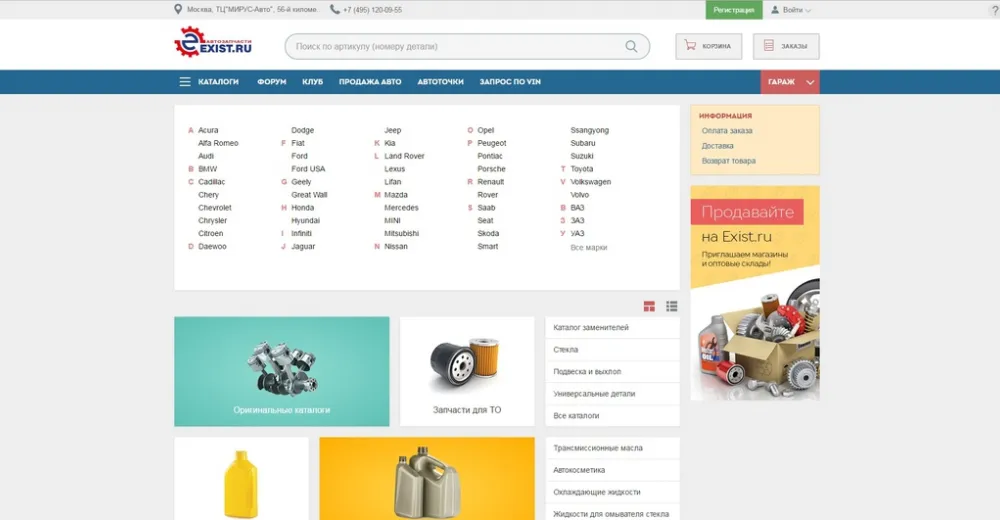The image size is (1000, 520).
Task: Open the Клуб menu item
Action: click(312, 82)
